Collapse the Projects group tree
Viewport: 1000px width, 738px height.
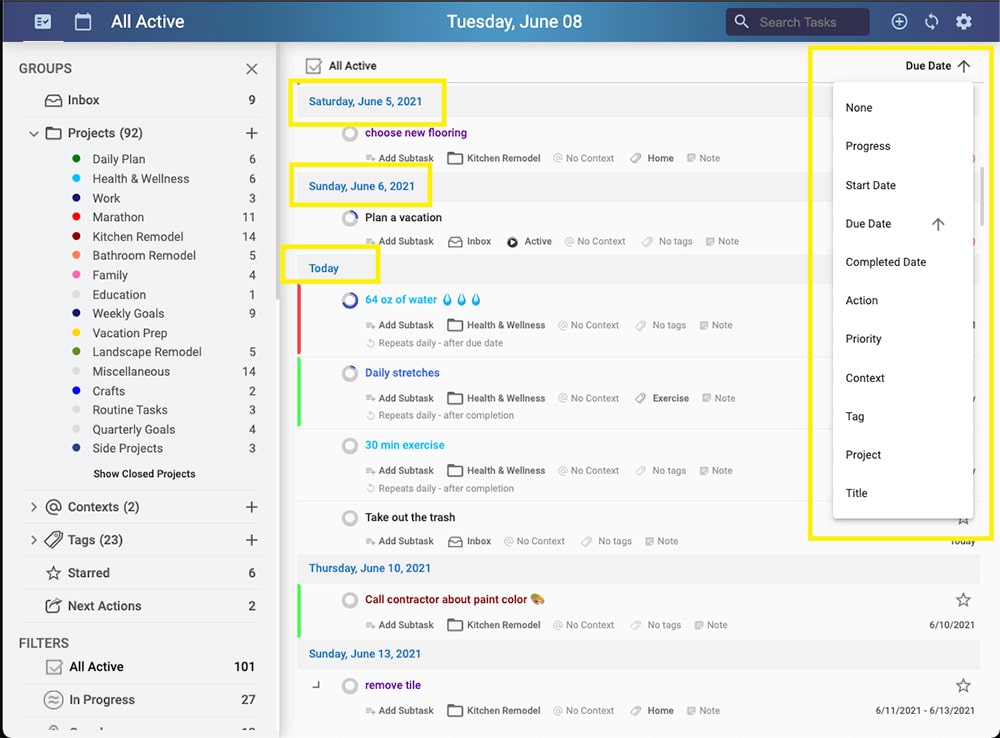(x=33, y=133)
